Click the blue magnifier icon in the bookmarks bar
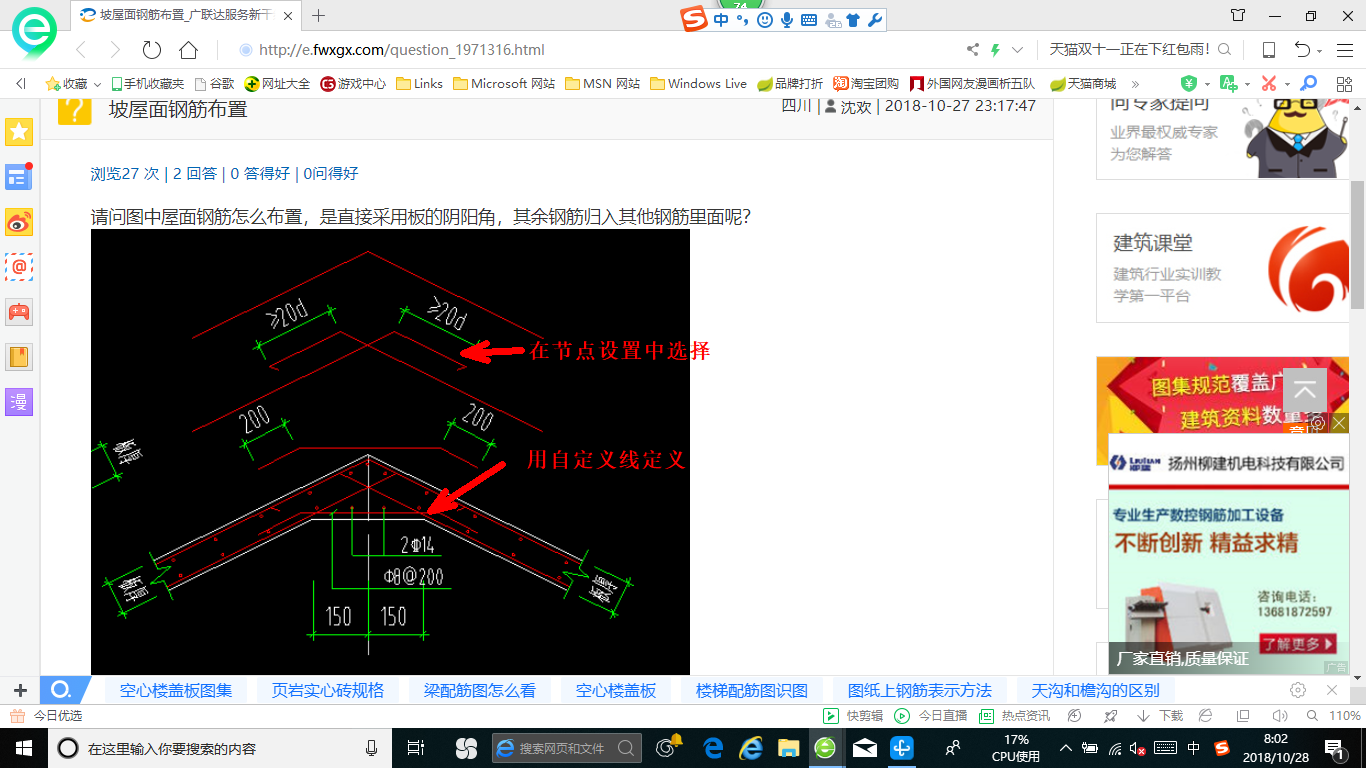The height and width of the screenshot is (768, 1366). [x=1307, y=83]
